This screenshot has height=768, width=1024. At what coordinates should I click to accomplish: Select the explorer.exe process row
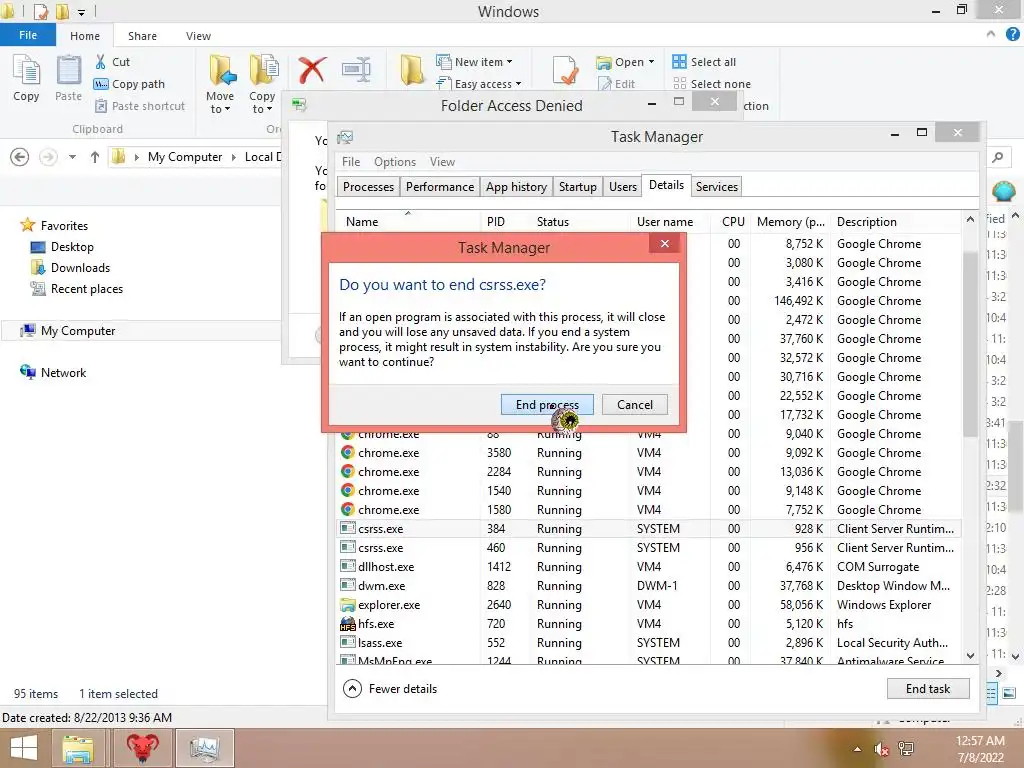pos(649,605)
